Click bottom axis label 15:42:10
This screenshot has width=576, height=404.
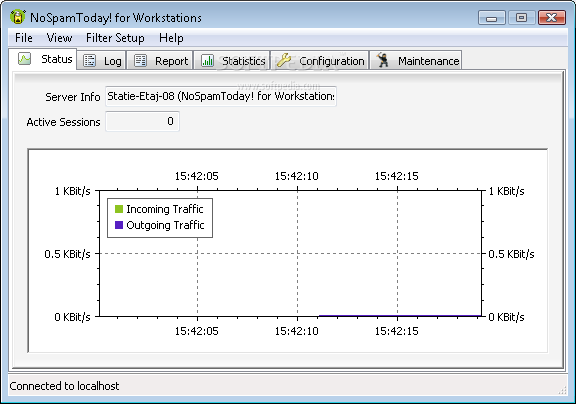click(x=296, y=331)
